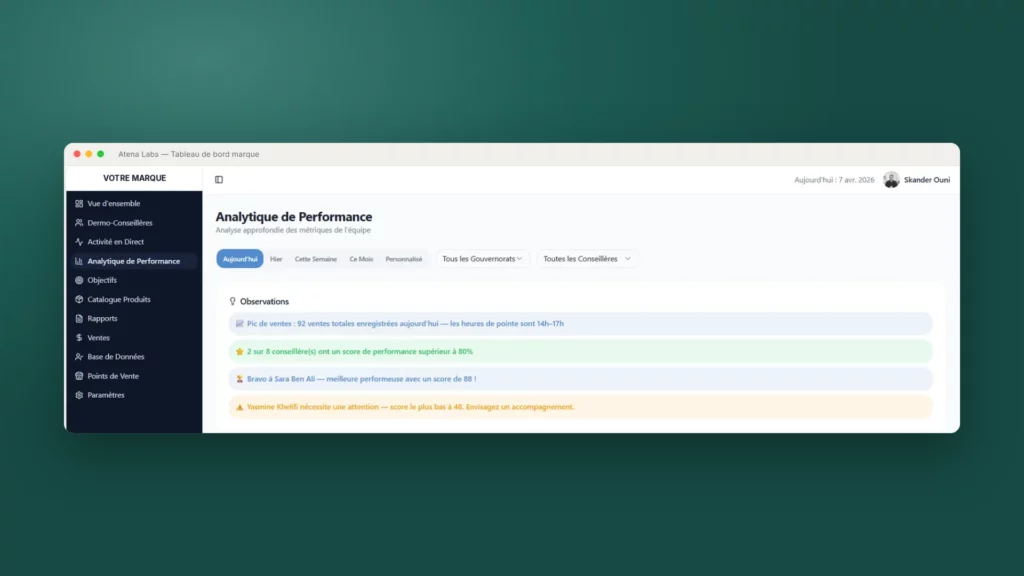The image size is (1024, 576).
Task: Switch to the Hier tab
Action: point(276,259)
